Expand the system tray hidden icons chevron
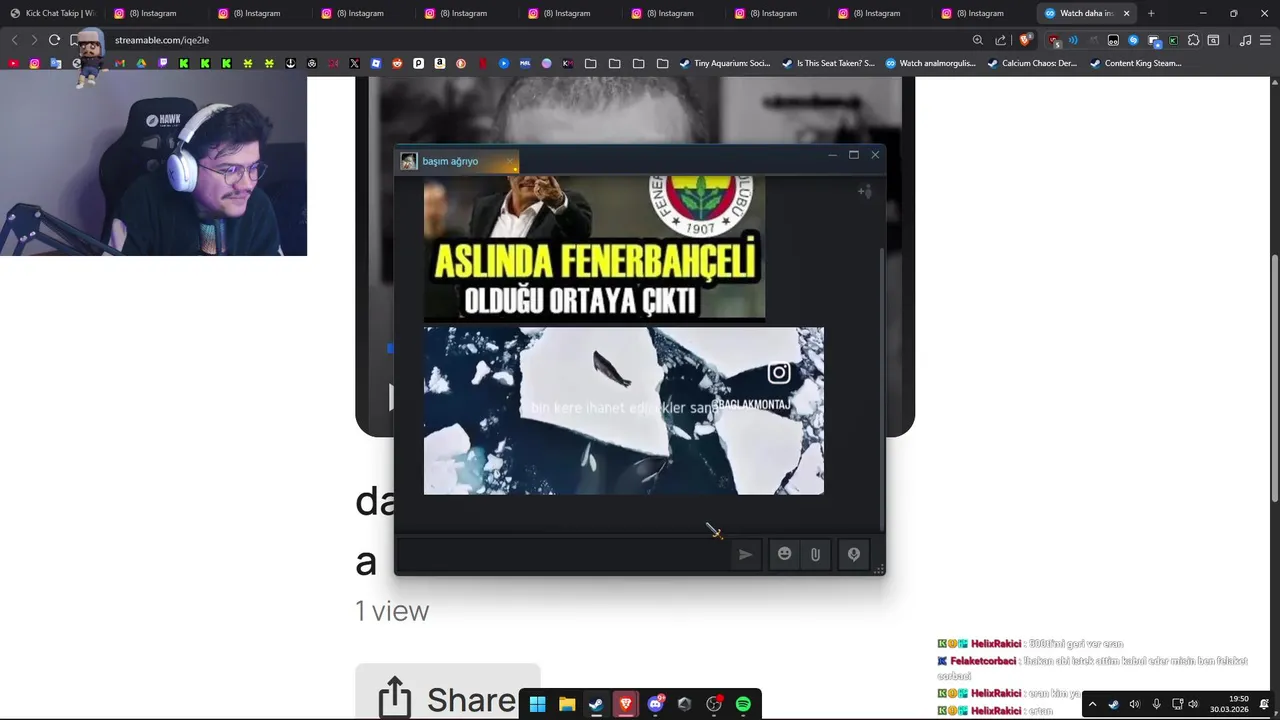Viewport: 1280px width, 720px height. 1092,704
